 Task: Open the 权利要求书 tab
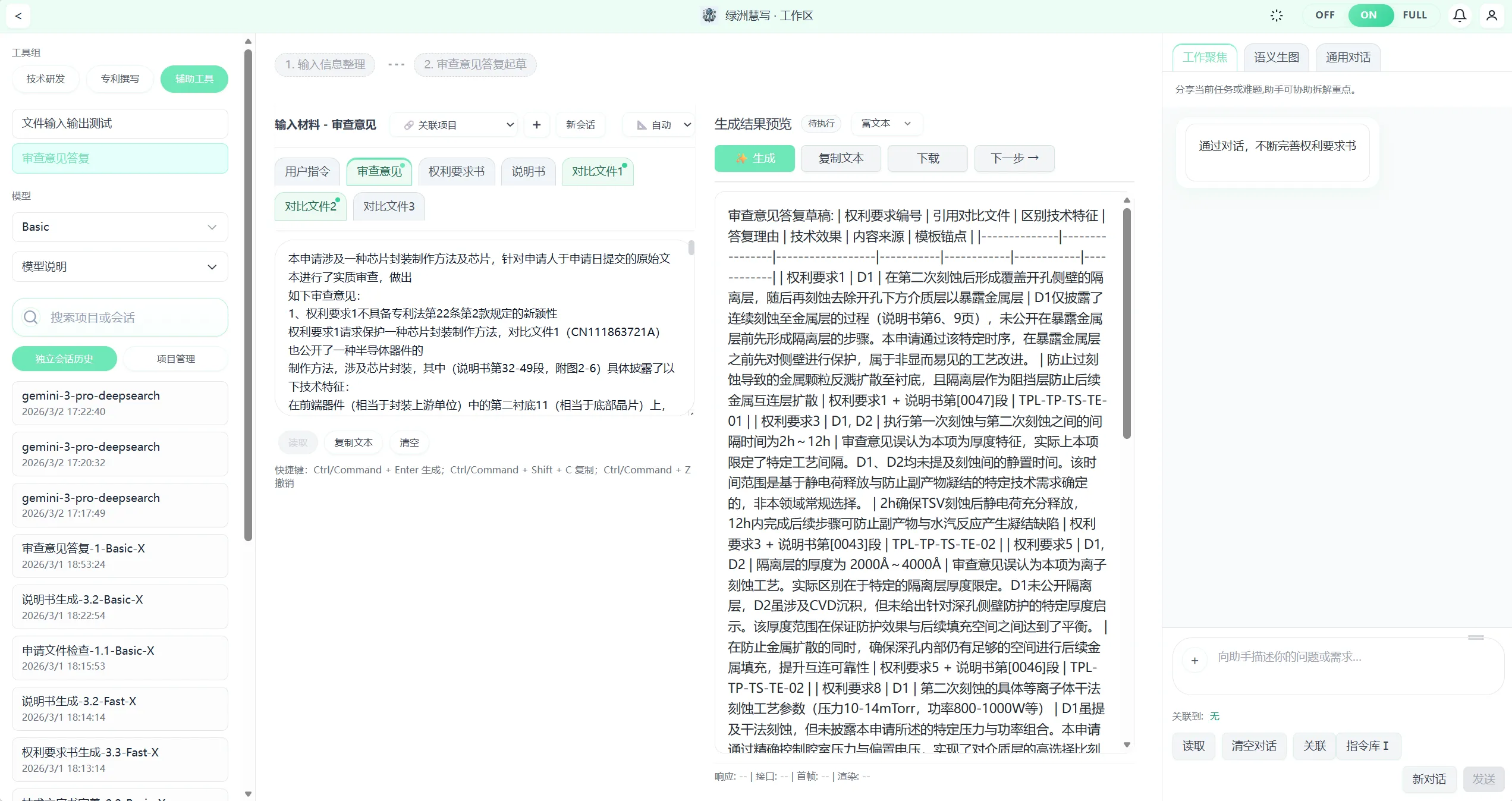point(457,172)
